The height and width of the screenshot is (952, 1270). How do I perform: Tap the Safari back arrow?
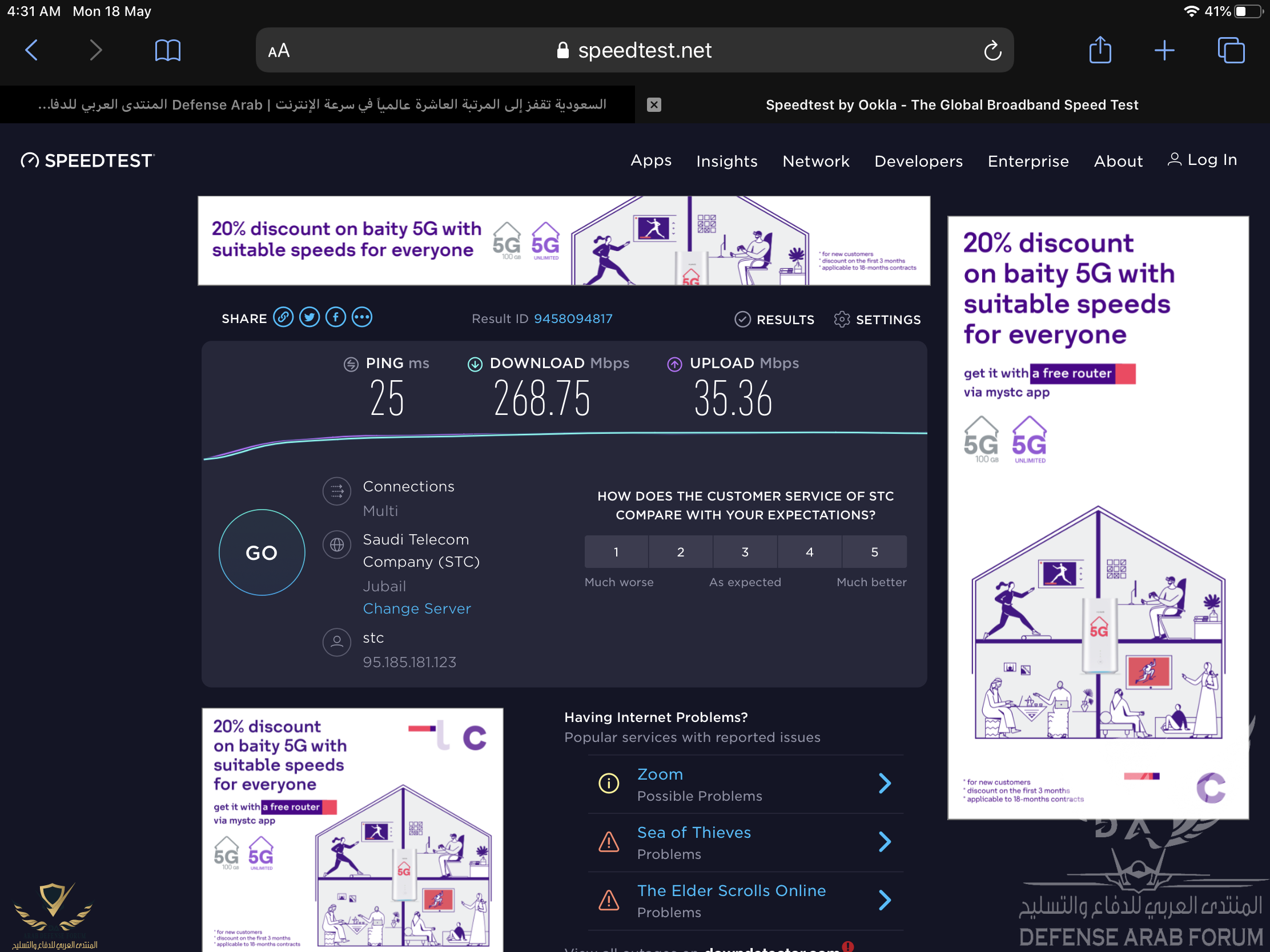32,50
